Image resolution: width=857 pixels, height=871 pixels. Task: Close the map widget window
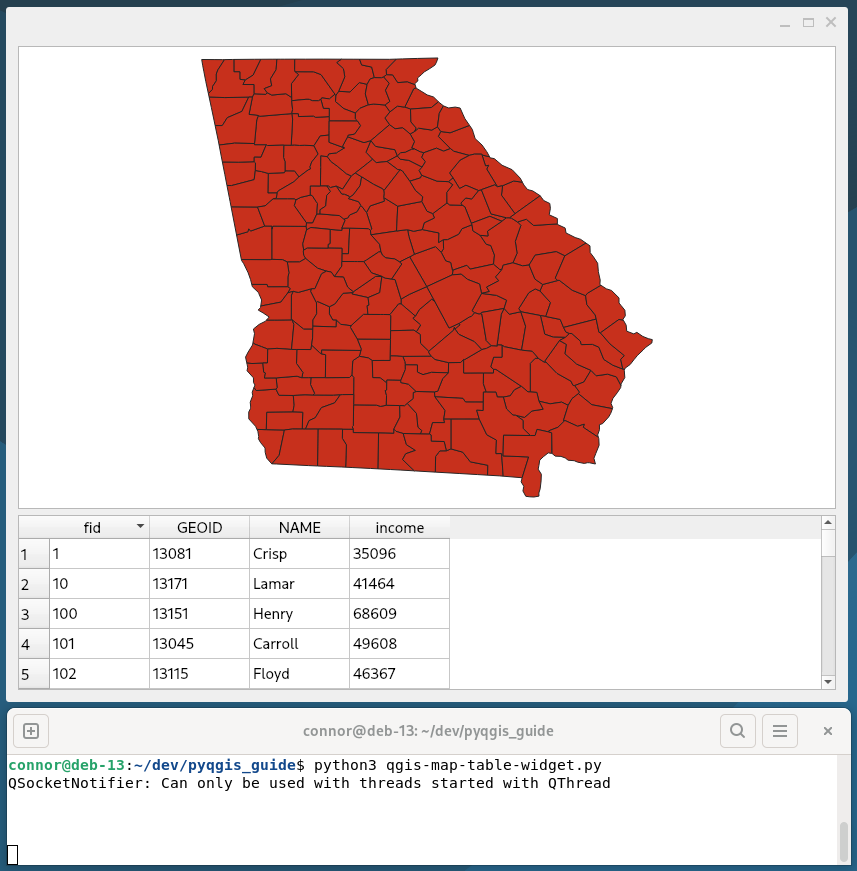pyautogui.click(x=830, y=22)
